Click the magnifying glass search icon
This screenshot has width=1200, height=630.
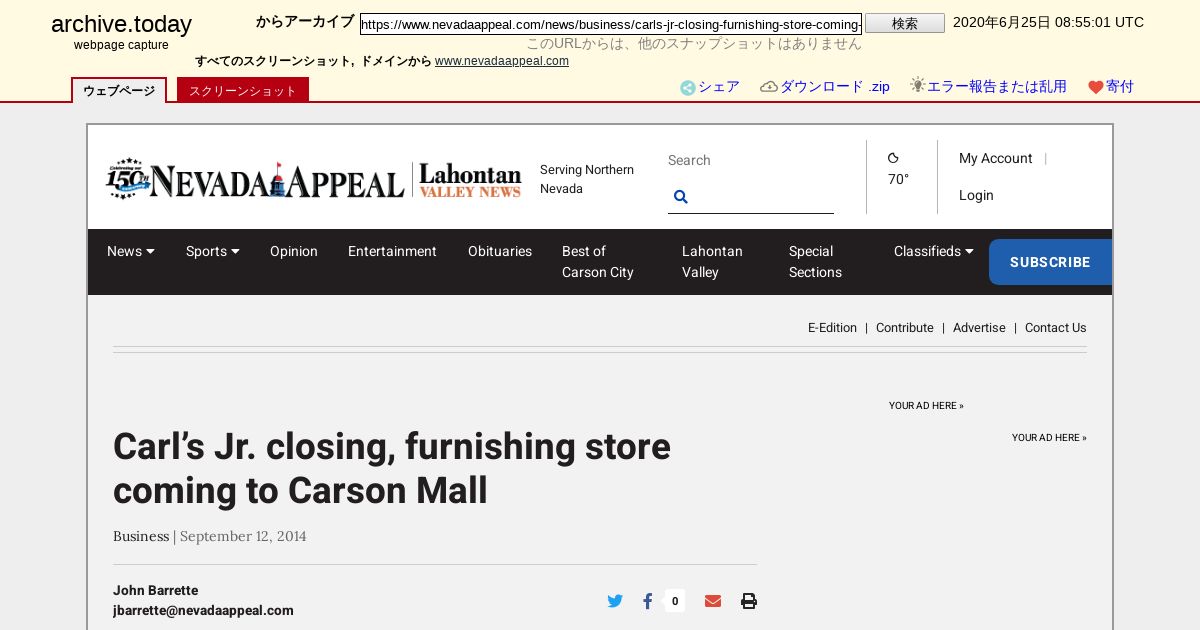[x=681, y=197]
